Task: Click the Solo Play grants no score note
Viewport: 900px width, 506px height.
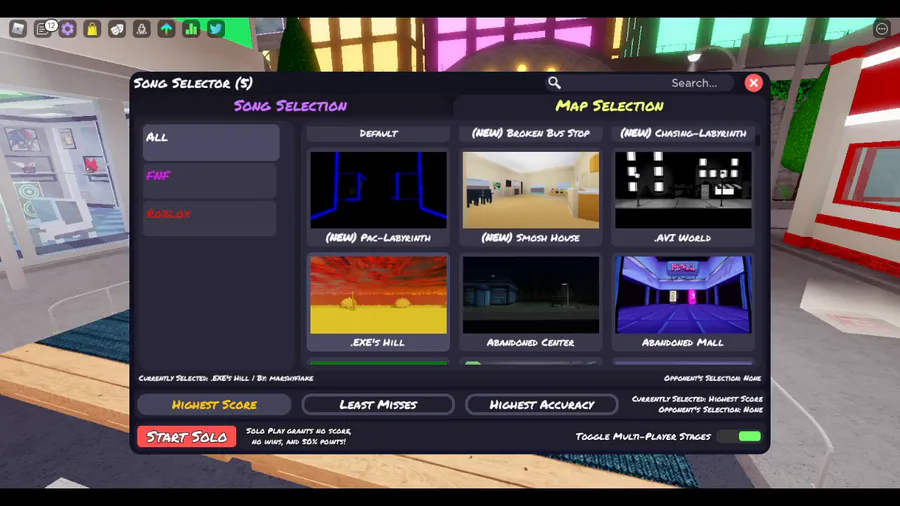Action: [x=298, y=436]
